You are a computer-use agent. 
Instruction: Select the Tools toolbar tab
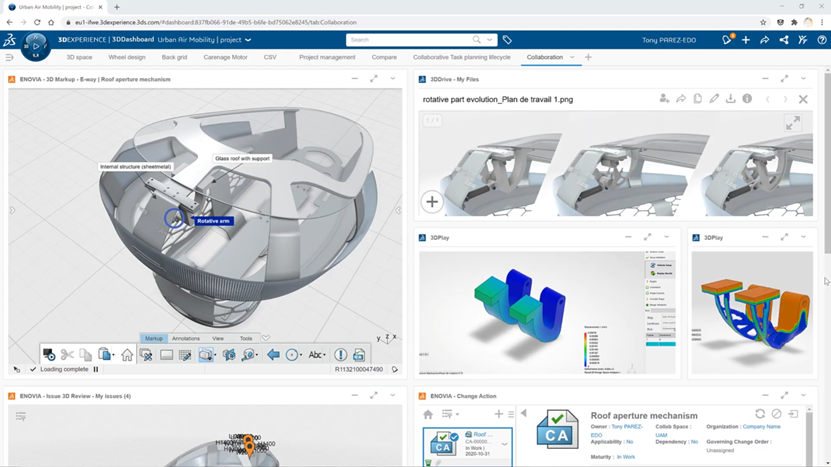tap(246, 338)
